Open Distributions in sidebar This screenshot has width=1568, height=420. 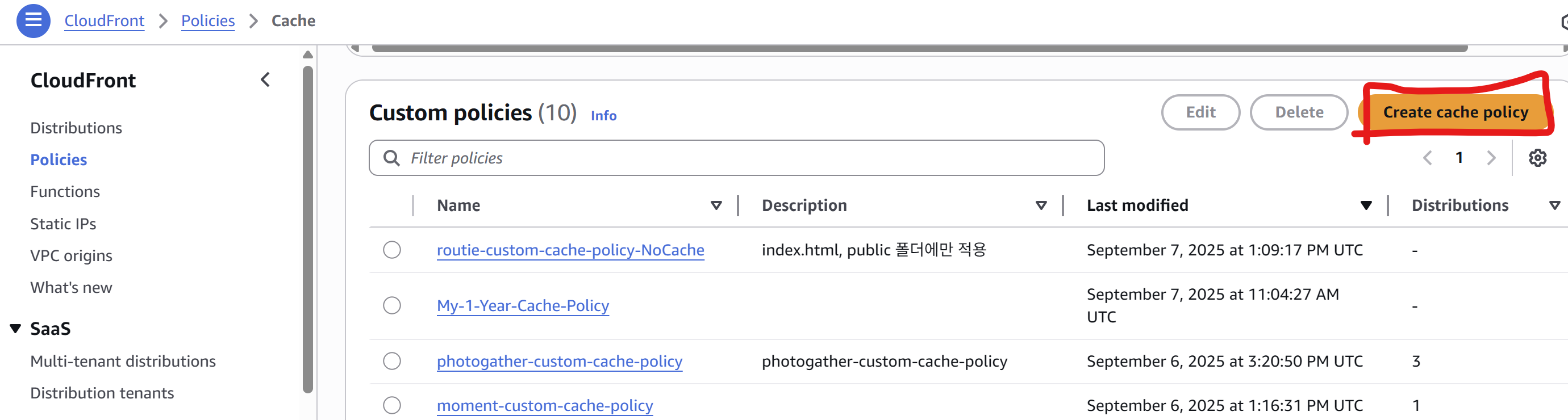click(76, 128)
